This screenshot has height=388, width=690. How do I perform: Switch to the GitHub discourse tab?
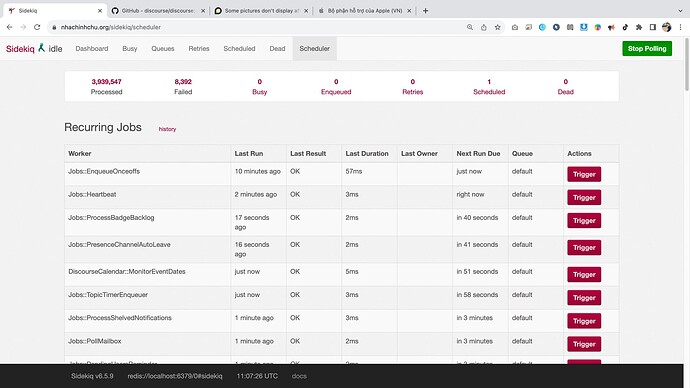(x=158, y=11)
